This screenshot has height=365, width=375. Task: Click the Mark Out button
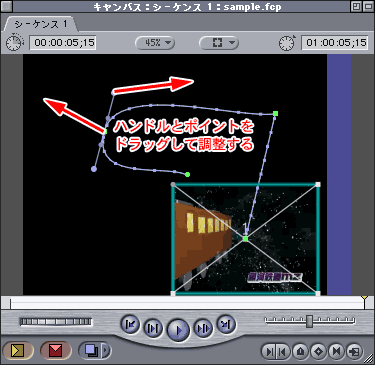point(282,351)
